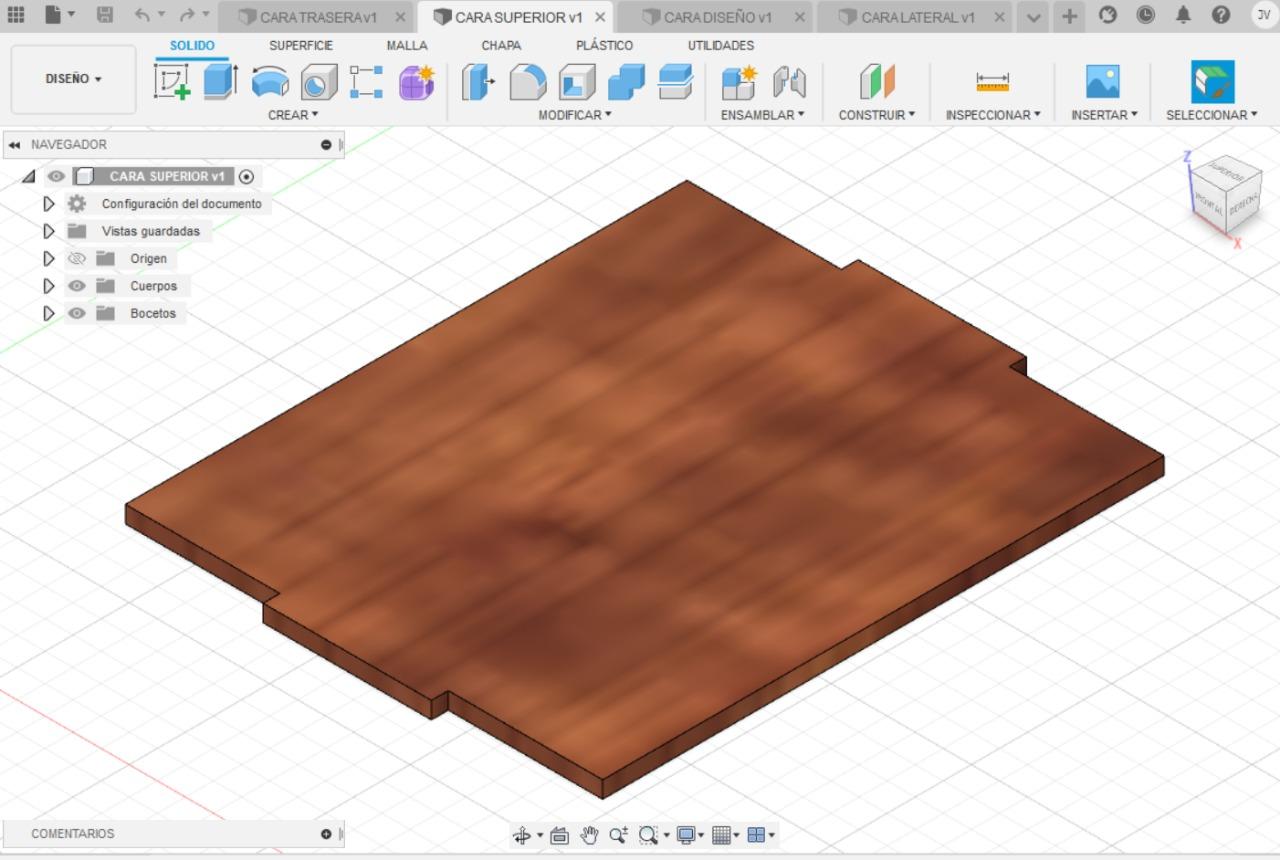Viewport: 1280px width, 860px height.
Task: Hide the Cuerpos folder
Action: [77, 286]
